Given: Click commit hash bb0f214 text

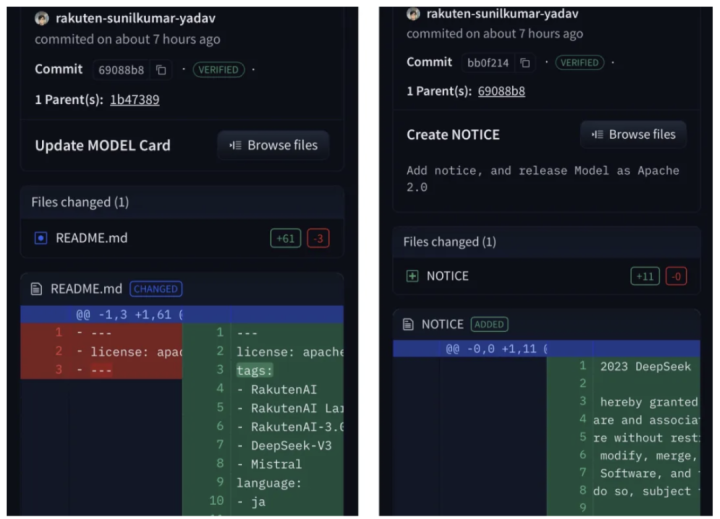Looking at the screenshot, I should (488, 62).
